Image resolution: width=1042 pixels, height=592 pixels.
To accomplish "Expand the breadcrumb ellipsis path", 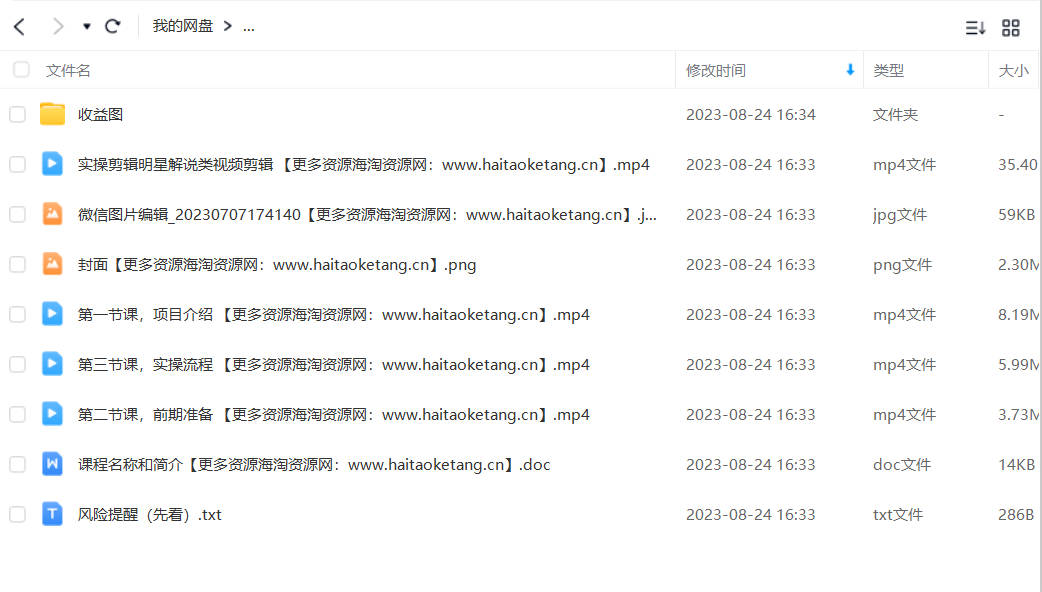I will [249, 27].
